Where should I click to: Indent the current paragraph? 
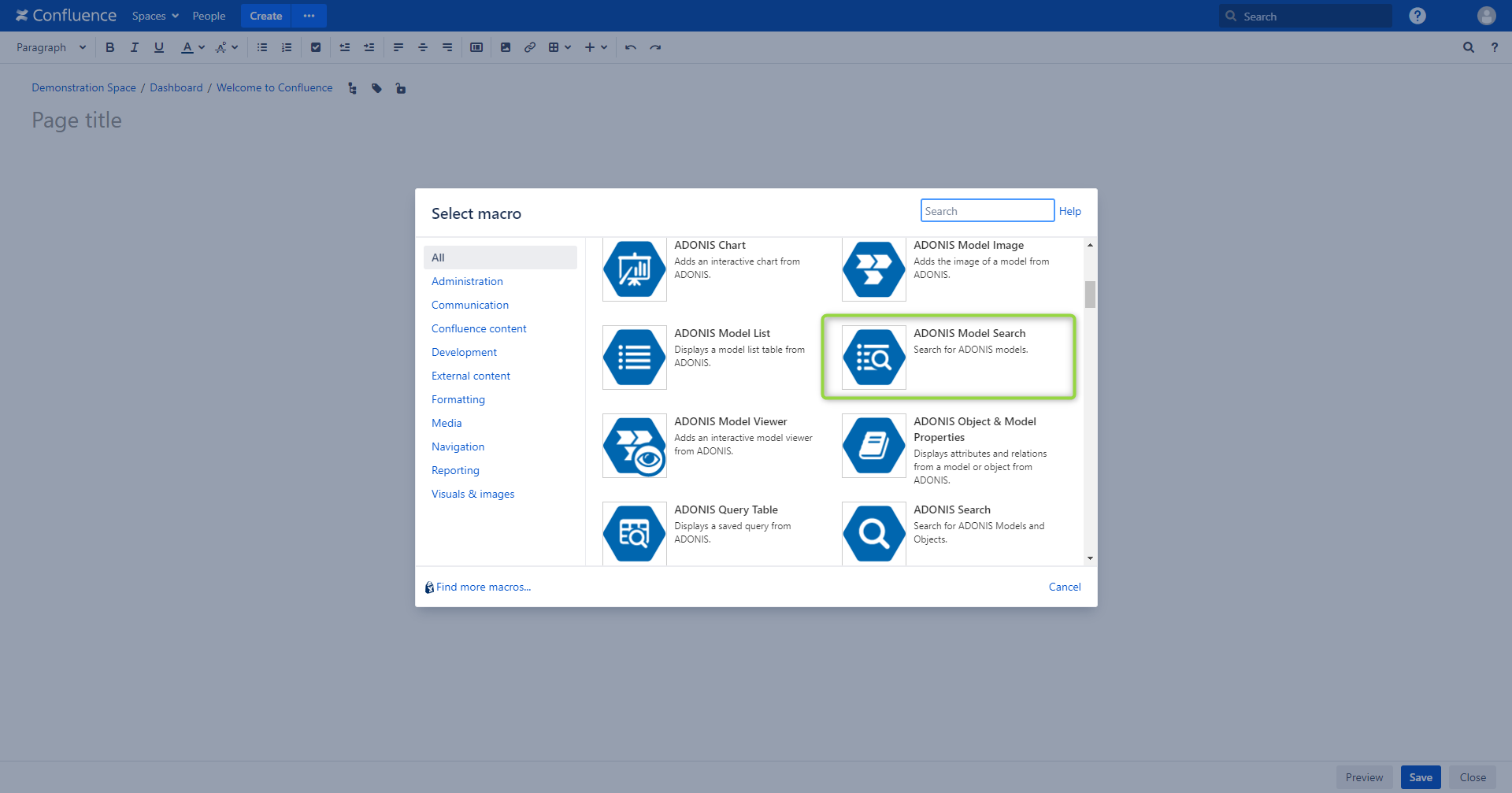point(369,47)
